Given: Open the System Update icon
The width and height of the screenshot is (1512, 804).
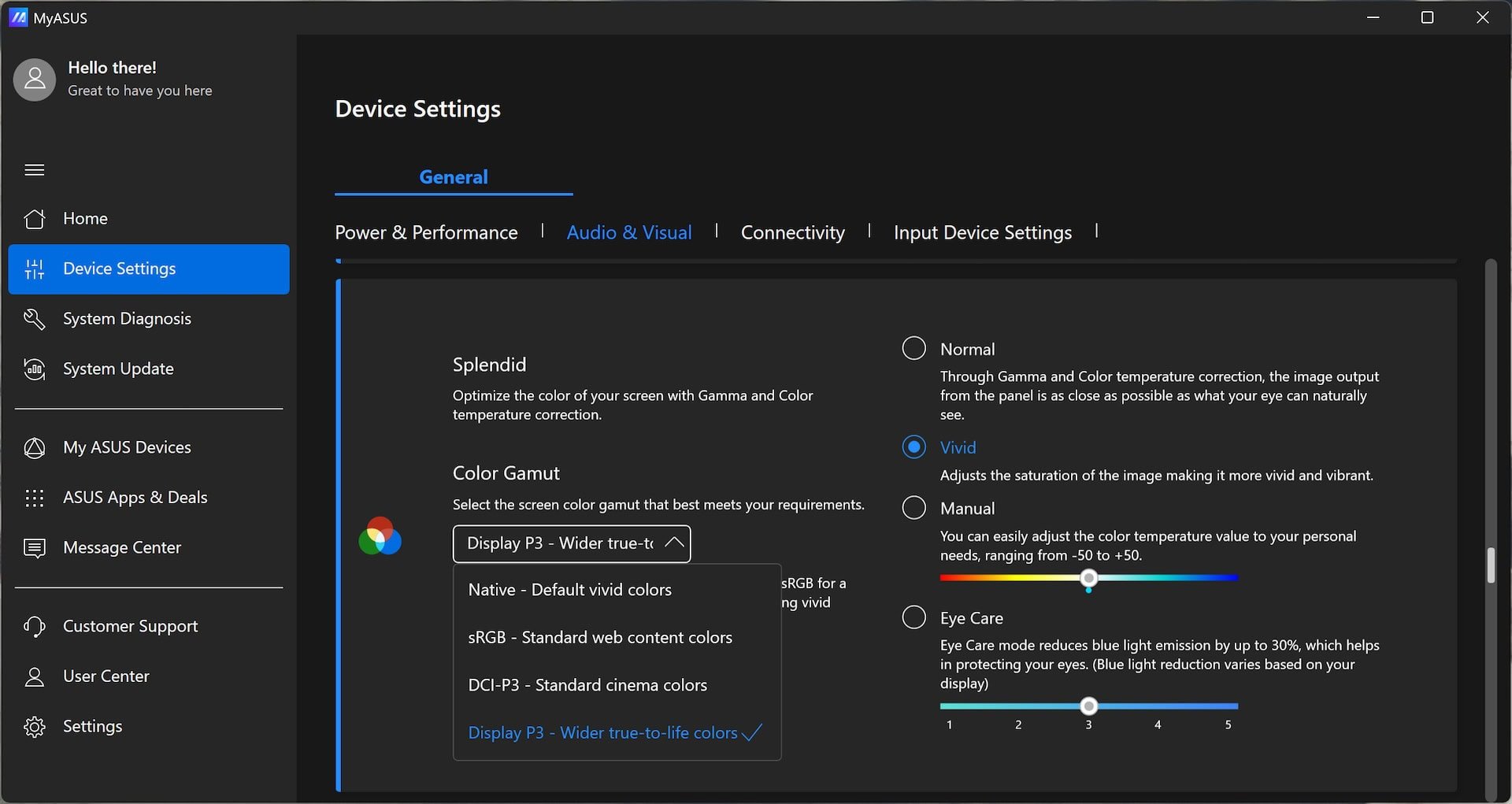Looking at the screenshot, I should tap(35, 369).
